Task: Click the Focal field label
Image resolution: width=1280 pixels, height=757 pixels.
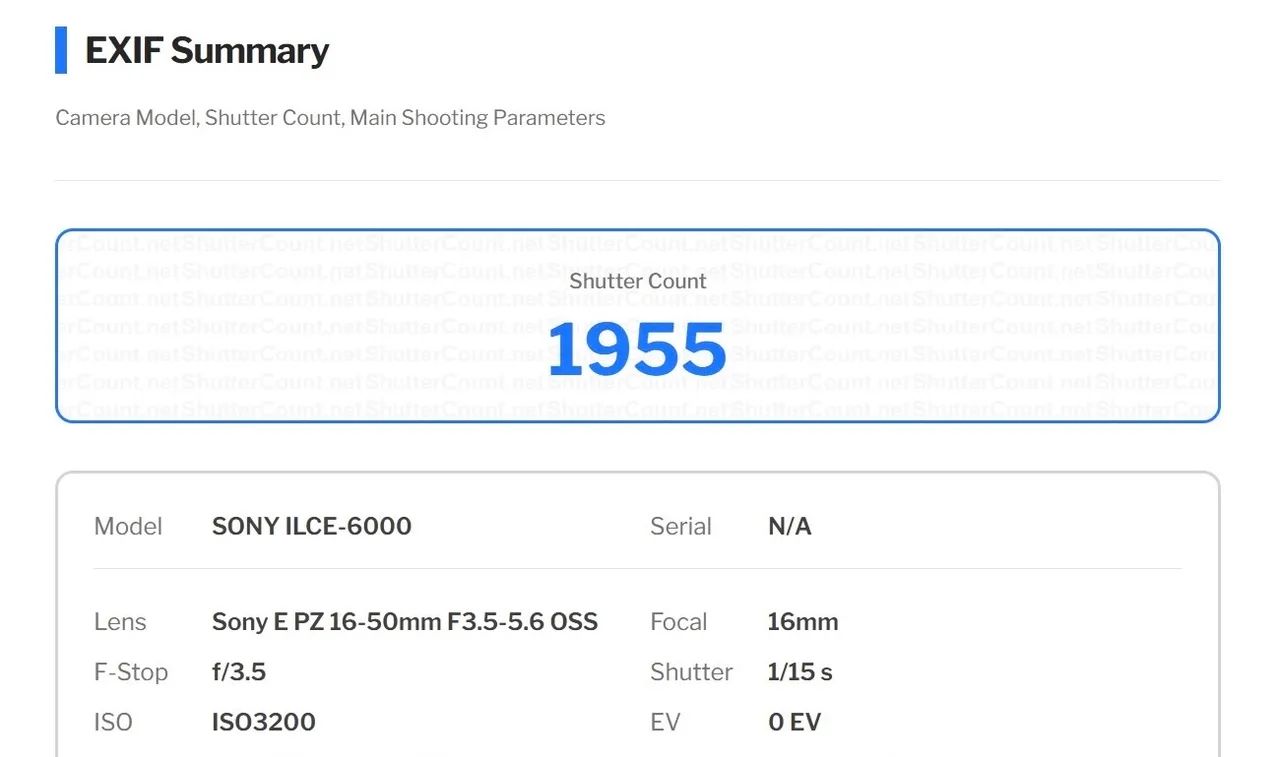Action: click(679, 622)
